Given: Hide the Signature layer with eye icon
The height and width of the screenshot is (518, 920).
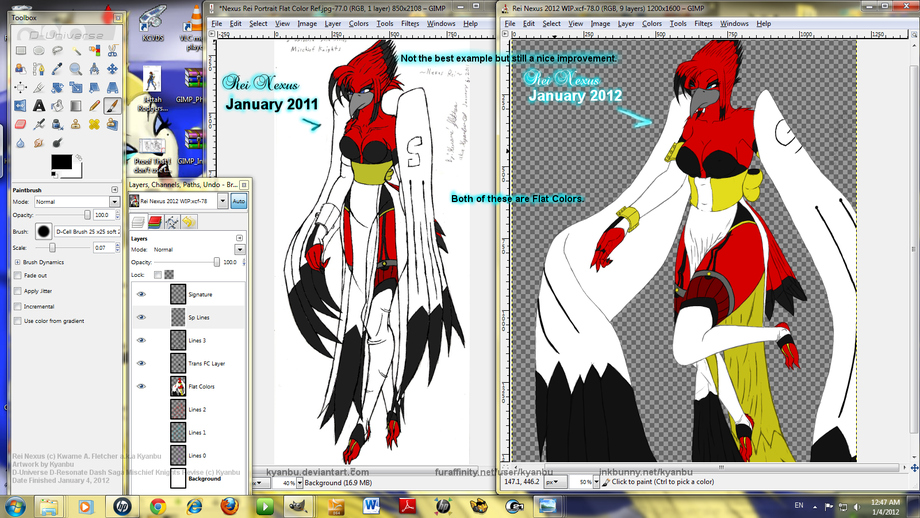Looking at the screenshot, I should click(141, 294).
